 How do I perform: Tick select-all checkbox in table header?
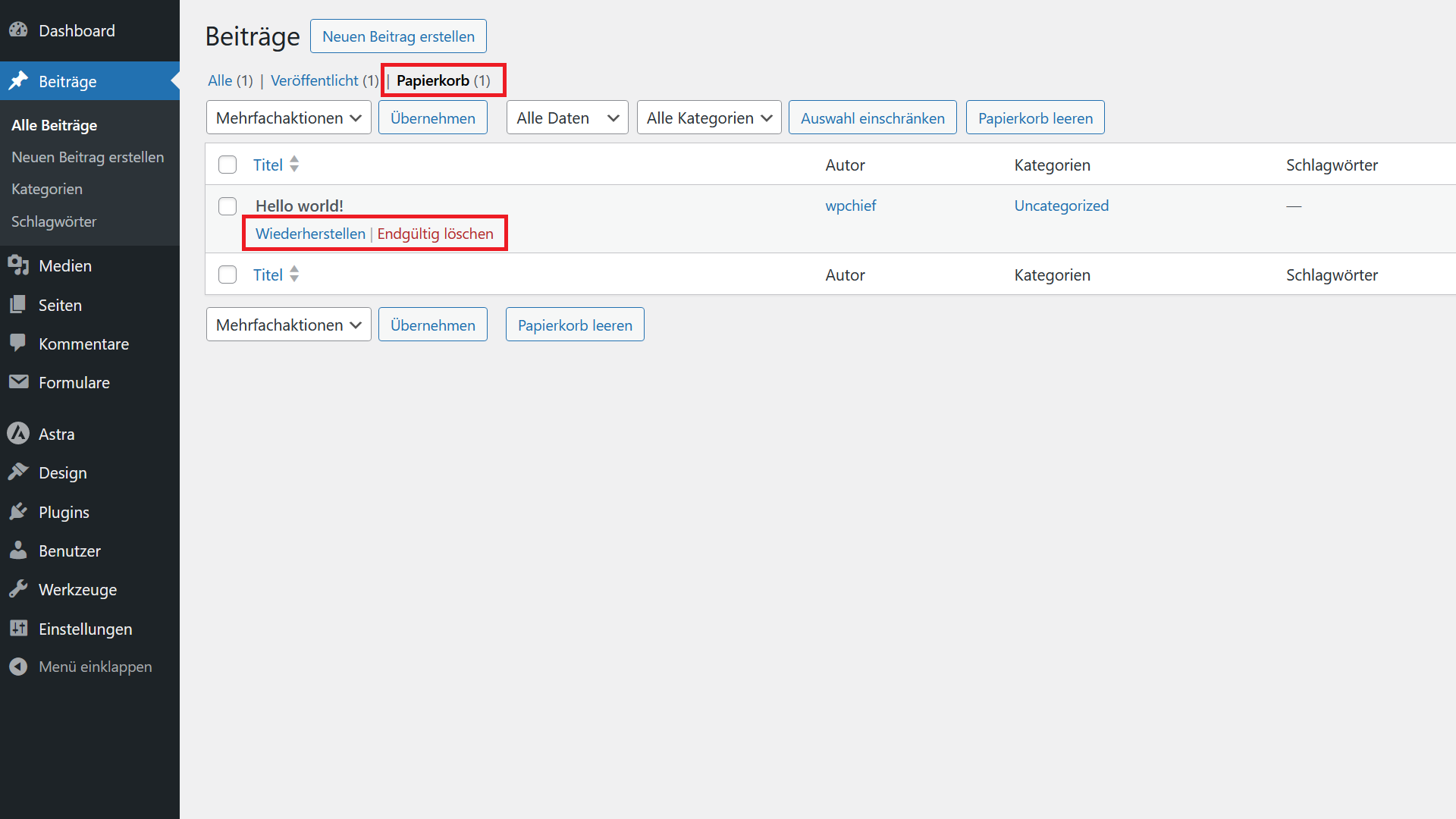click(x=227, y=165)
